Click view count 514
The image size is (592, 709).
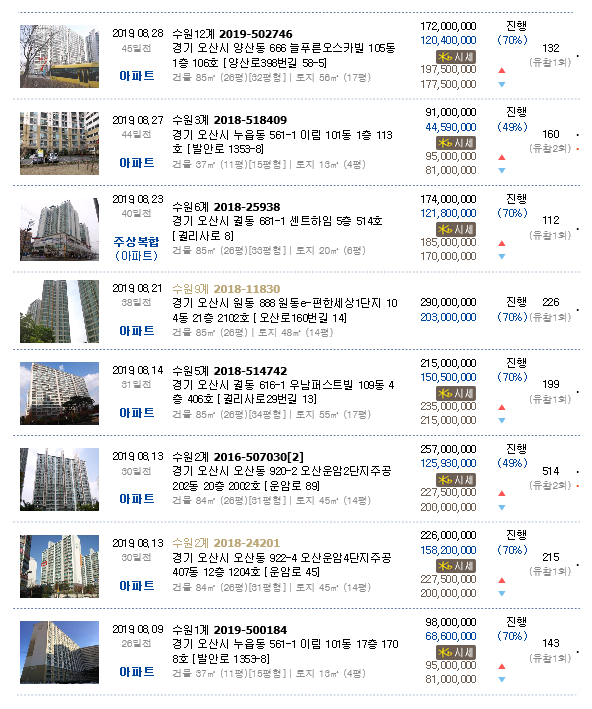coord(551,471)
